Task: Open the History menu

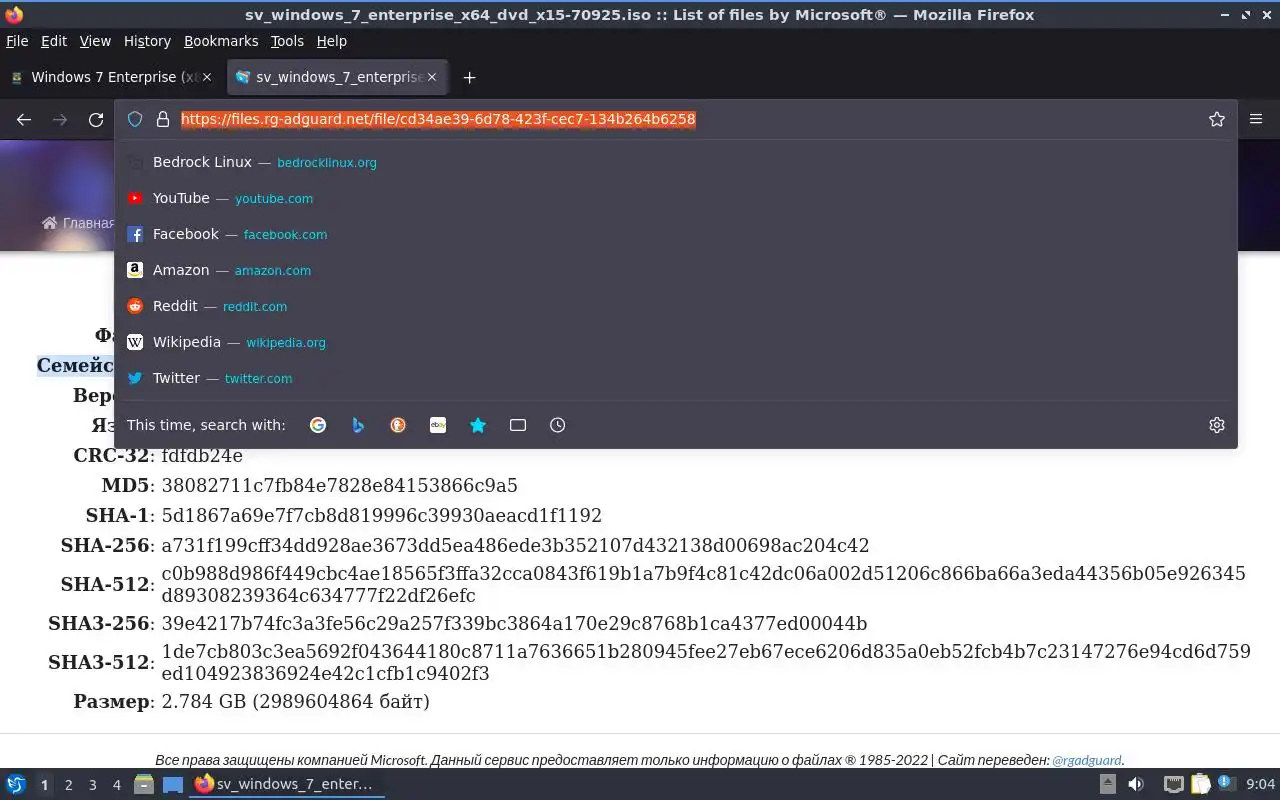Action: [x=147, y=41]
